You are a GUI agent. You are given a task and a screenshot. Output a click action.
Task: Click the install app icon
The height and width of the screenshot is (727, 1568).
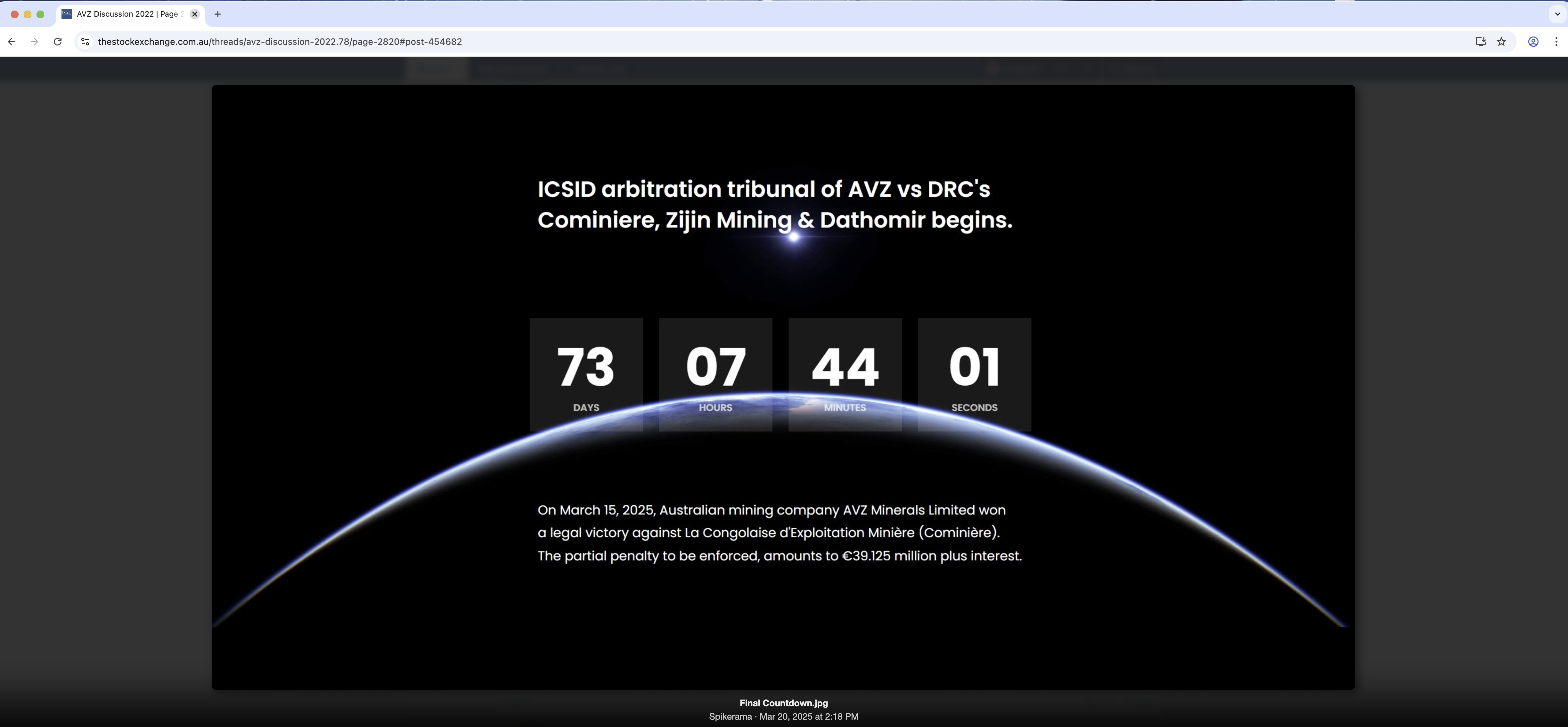point(1480,41)
